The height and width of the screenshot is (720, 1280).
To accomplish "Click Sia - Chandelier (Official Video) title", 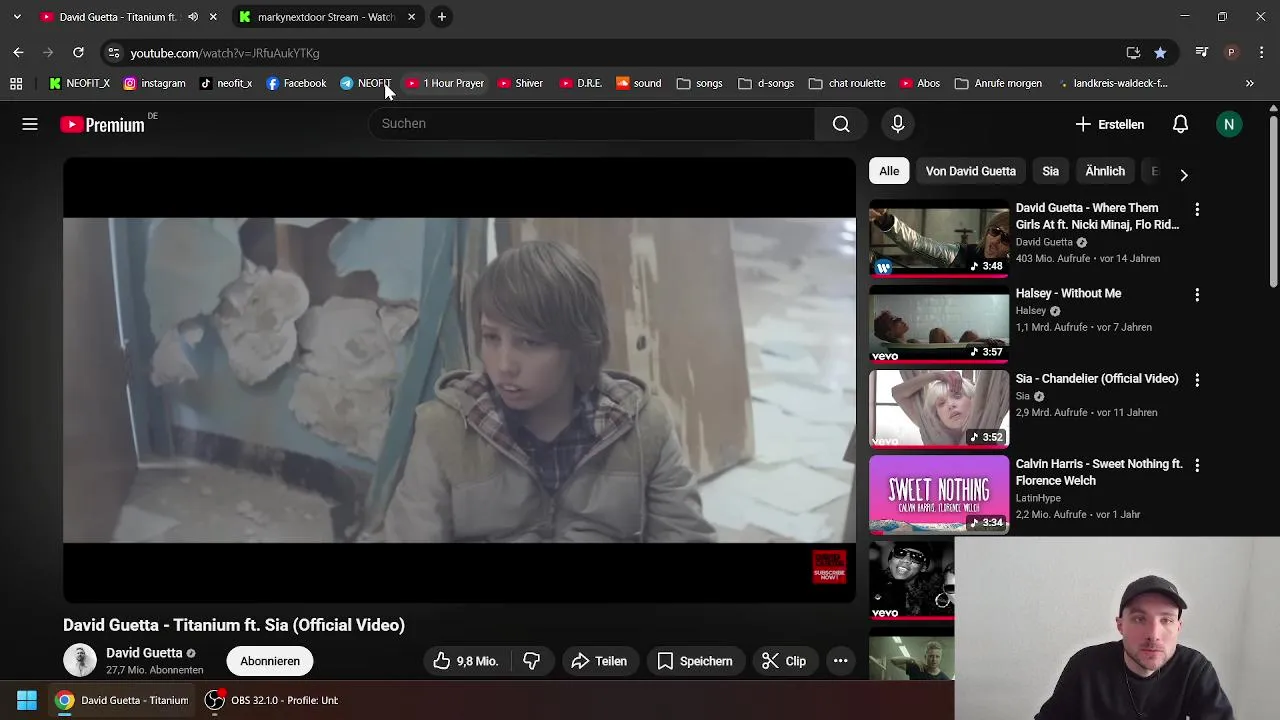I will point(1097,379).
